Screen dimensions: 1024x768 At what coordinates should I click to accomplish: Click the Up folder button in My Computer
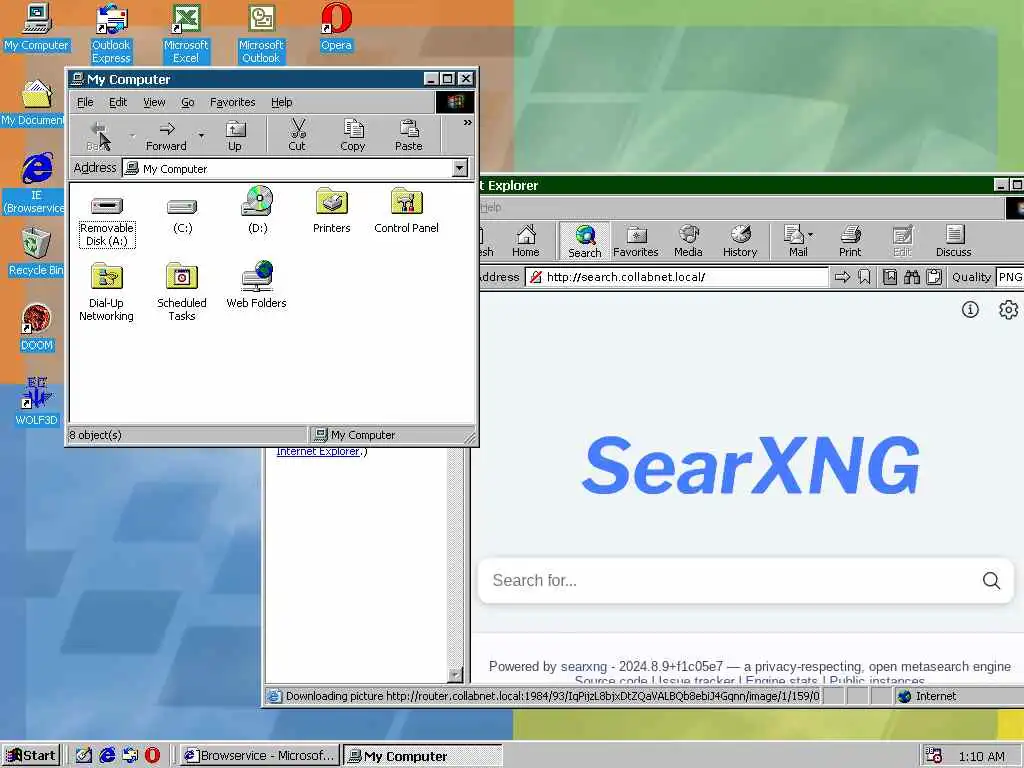coord(235,135)
